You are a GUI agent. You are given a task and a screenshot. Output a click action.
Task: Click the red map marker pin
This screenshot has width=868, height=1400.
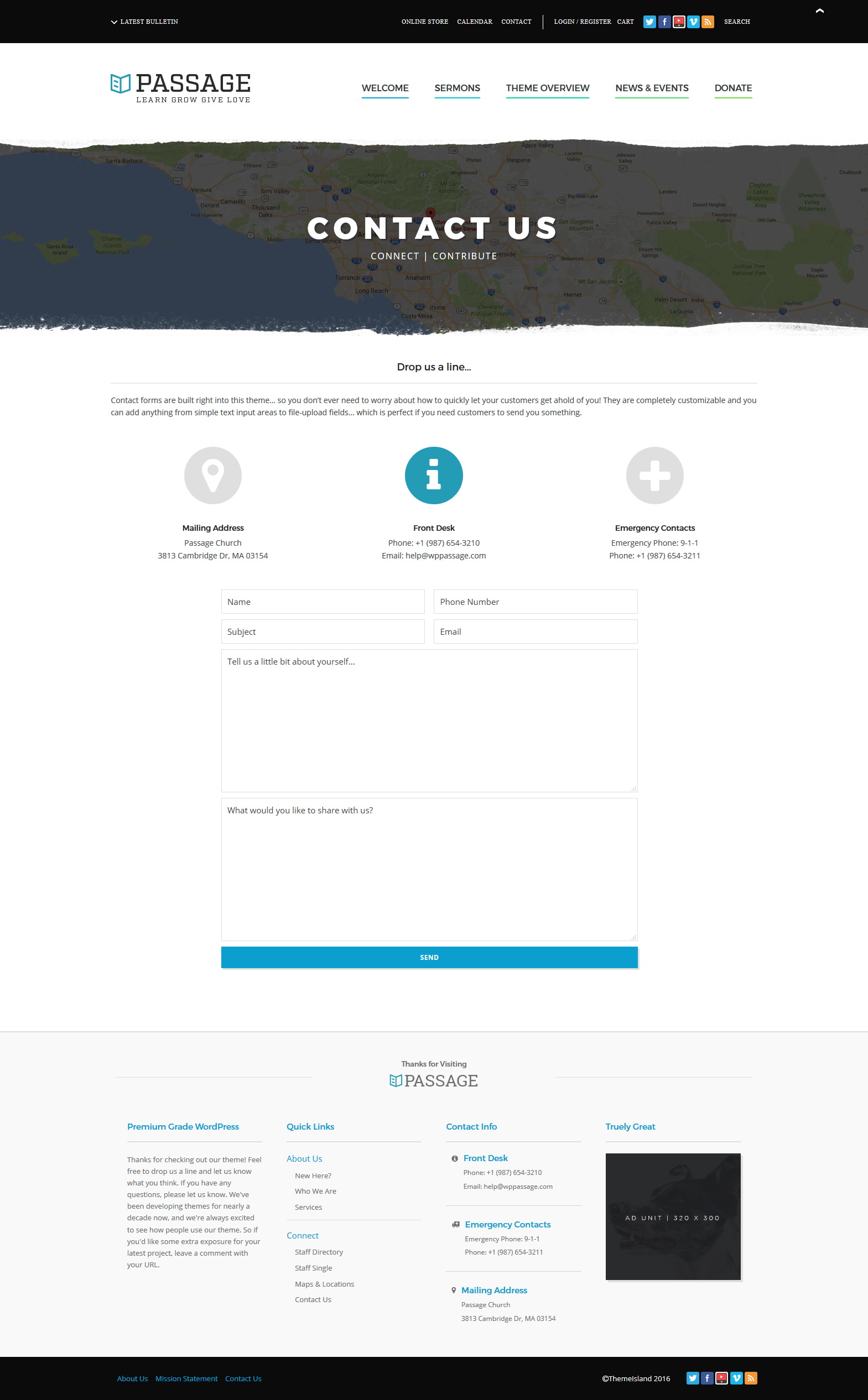[430, 213]
